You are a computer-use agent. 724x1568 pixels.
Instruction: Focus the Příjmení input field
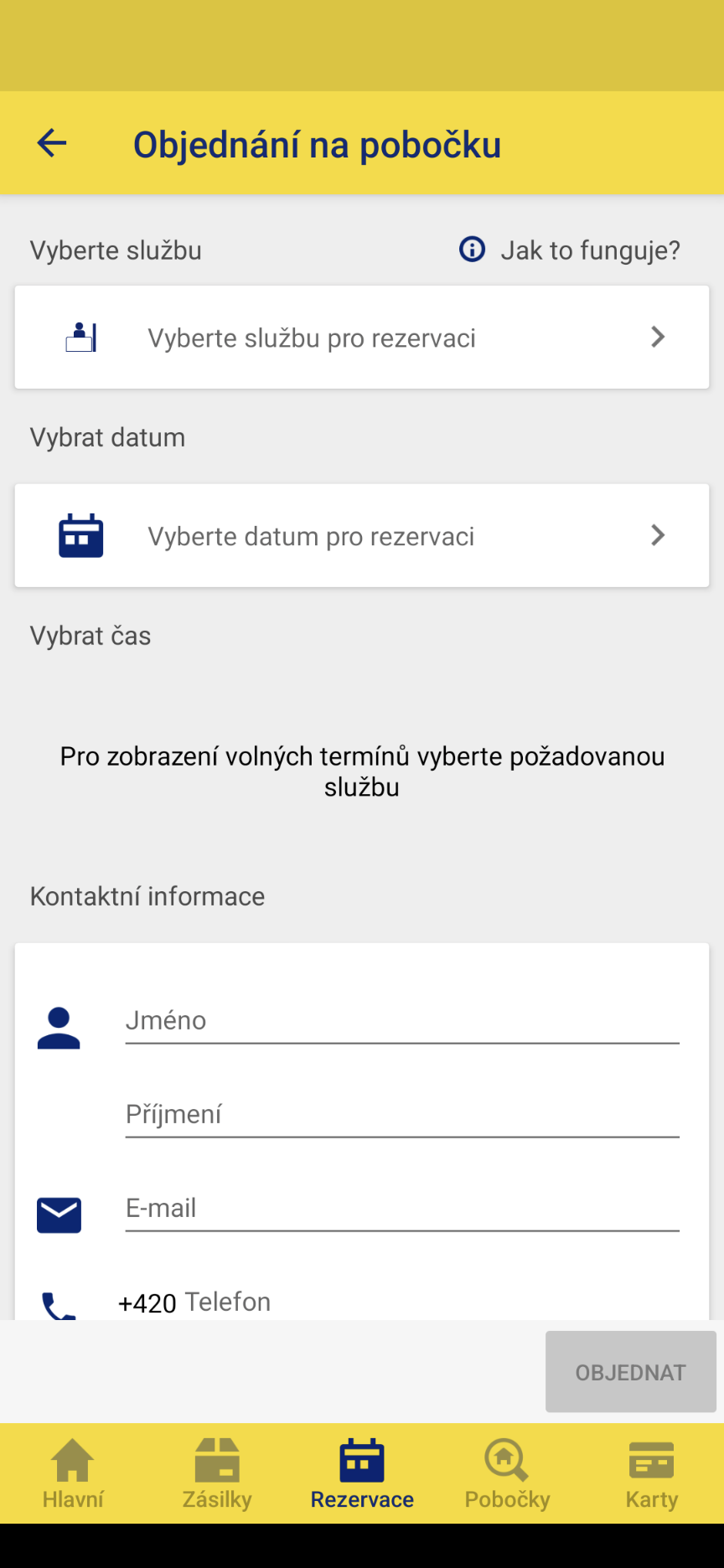click(x=402, y=1115)
